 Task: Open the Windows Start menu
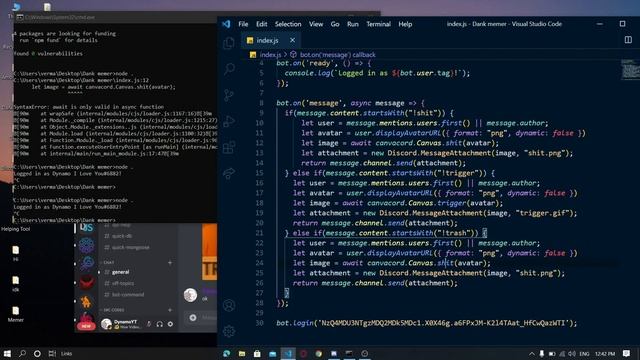click(x=7, y=353)
